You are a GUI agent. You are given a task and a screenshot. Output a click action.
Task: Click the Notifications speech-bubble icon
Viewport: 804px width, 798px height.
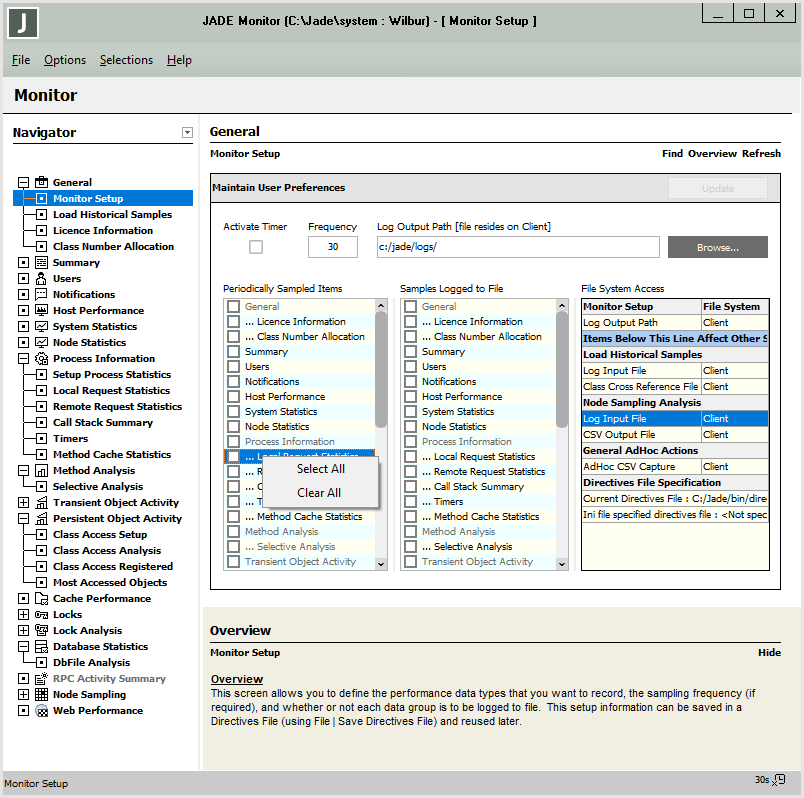tap(42, 294)
